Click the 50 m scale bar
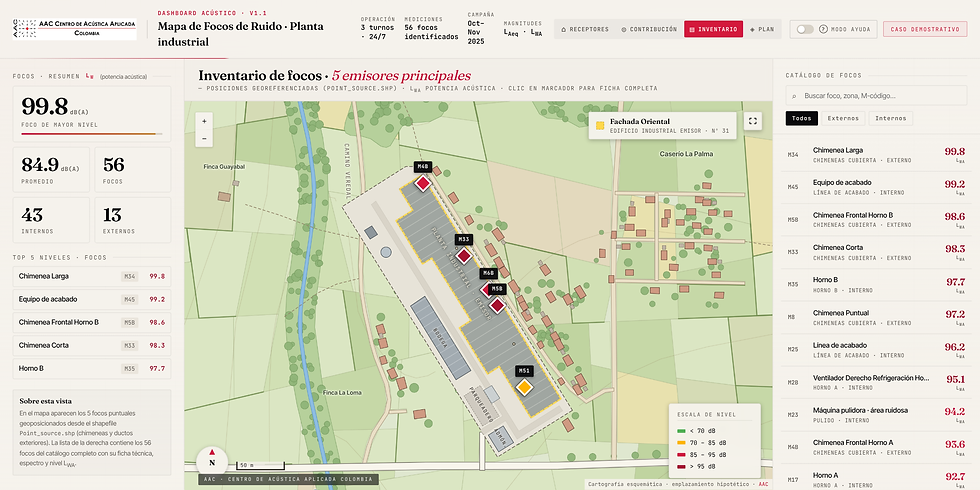This screenshot has width=980, height=490. [261, 466]
